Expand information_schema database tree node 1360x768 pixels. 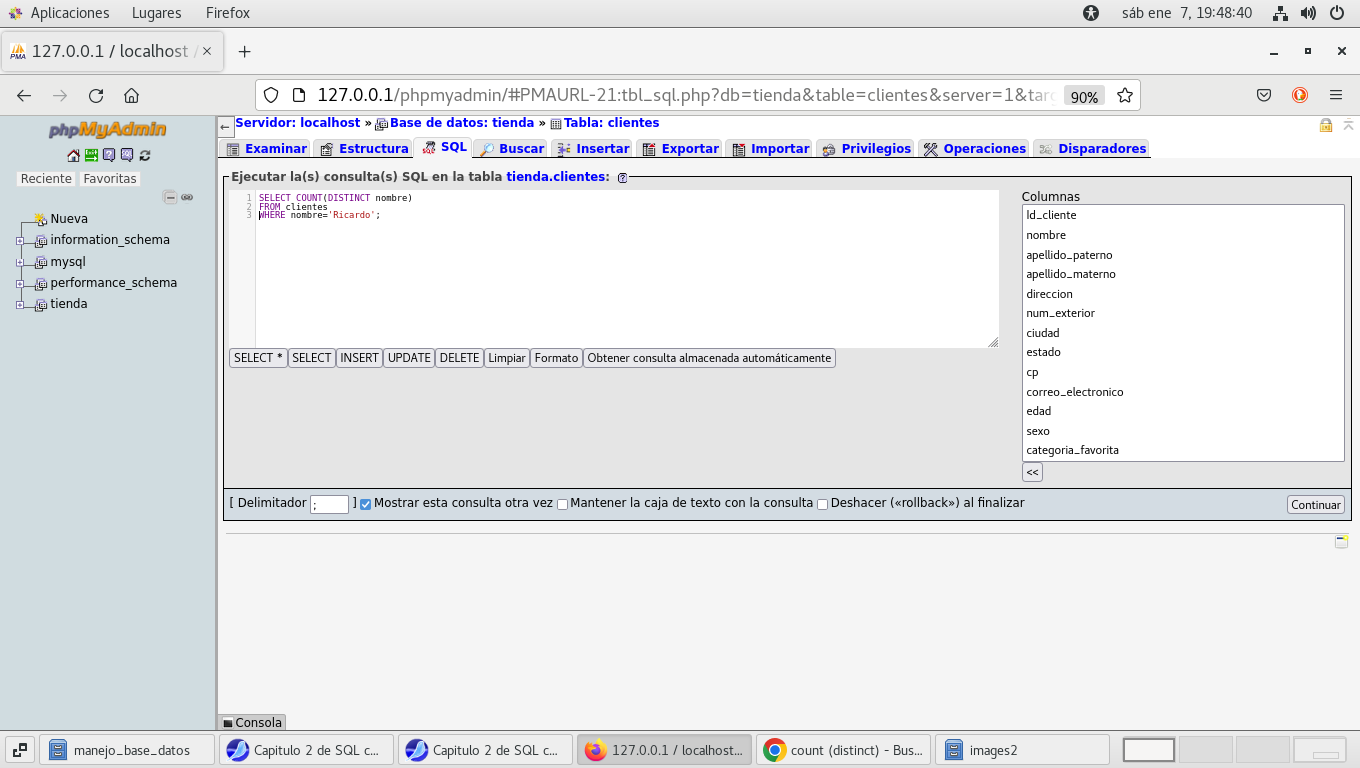click(x=20, y=241)
